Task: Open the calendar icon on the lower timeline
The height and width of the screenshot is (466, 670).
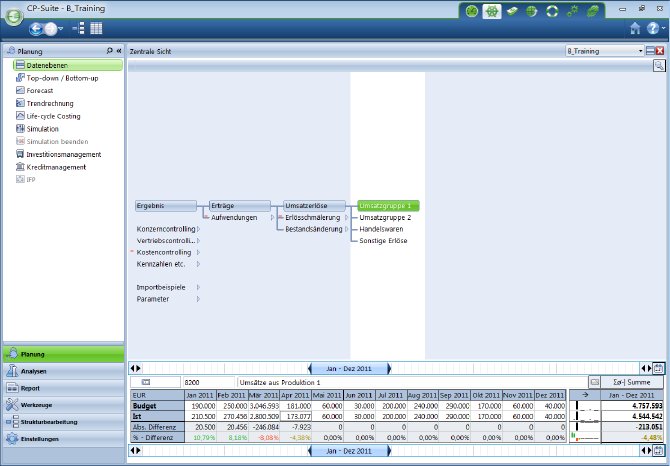Action: (x=658, y=451)
